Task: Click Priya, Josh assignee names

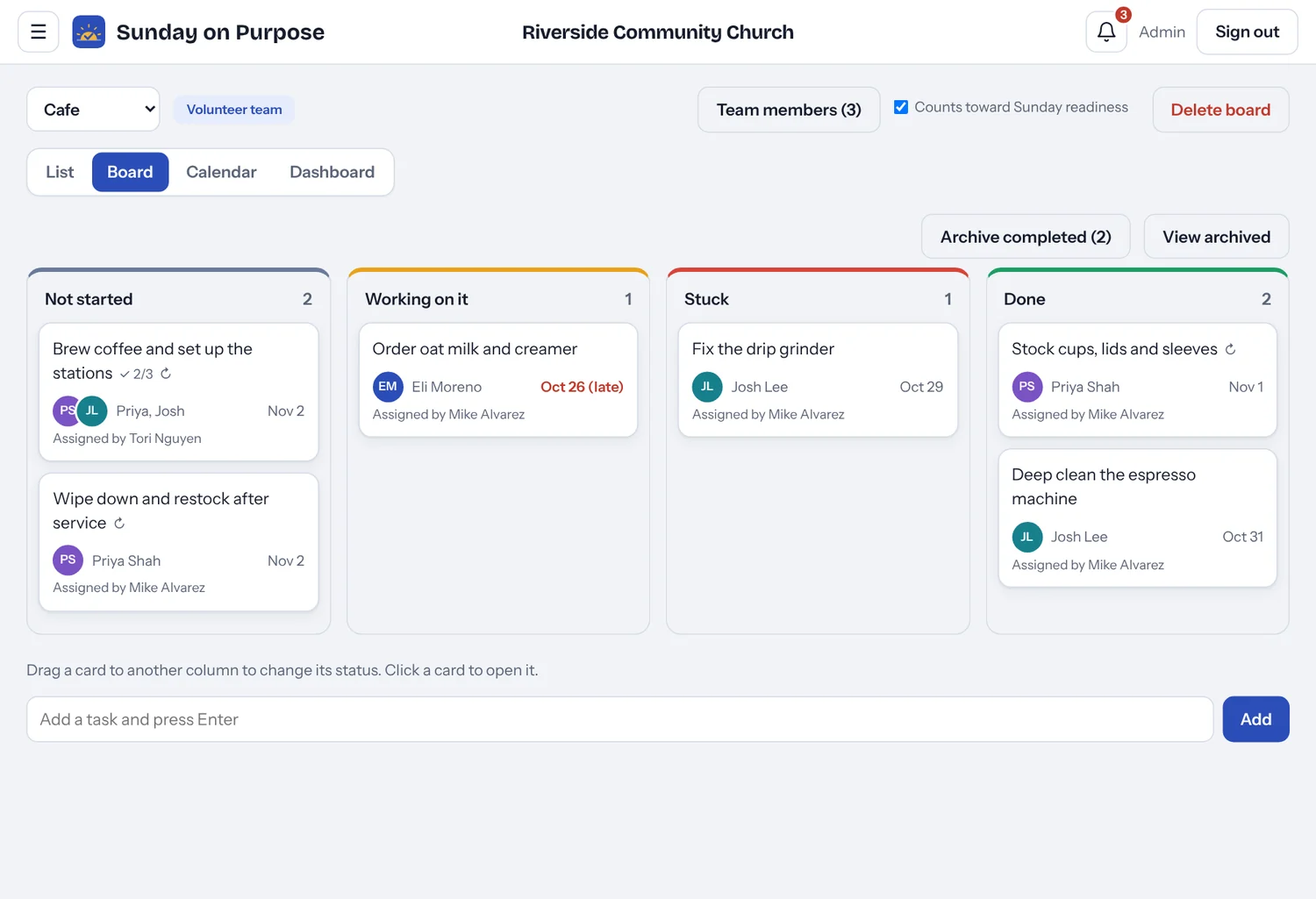Action: (150, 410)
